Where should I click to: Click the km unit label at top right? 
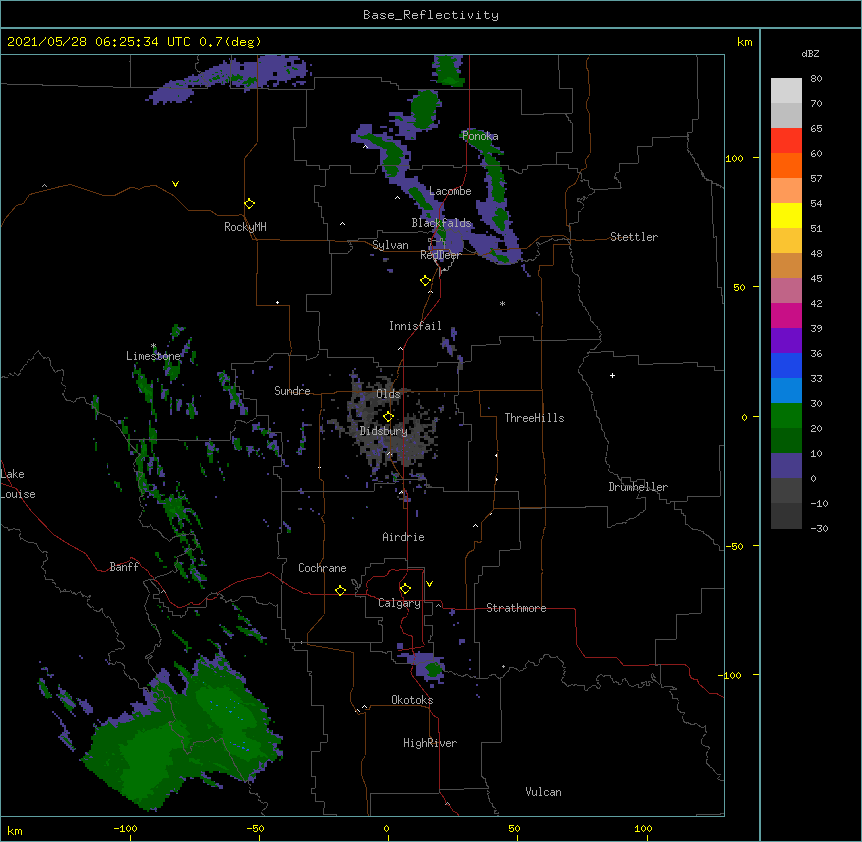pos(744,42)
